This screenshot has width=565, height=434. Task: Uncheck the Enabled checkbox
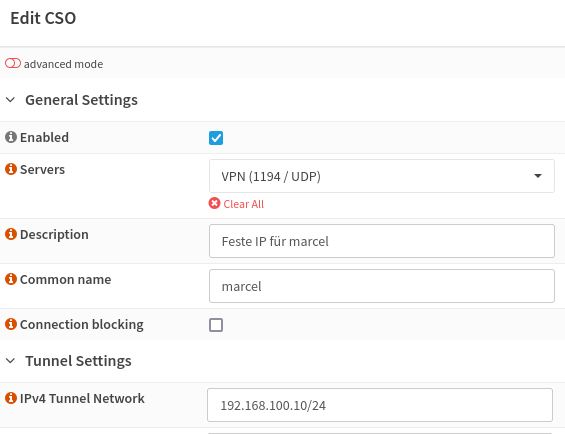(216, 138)
